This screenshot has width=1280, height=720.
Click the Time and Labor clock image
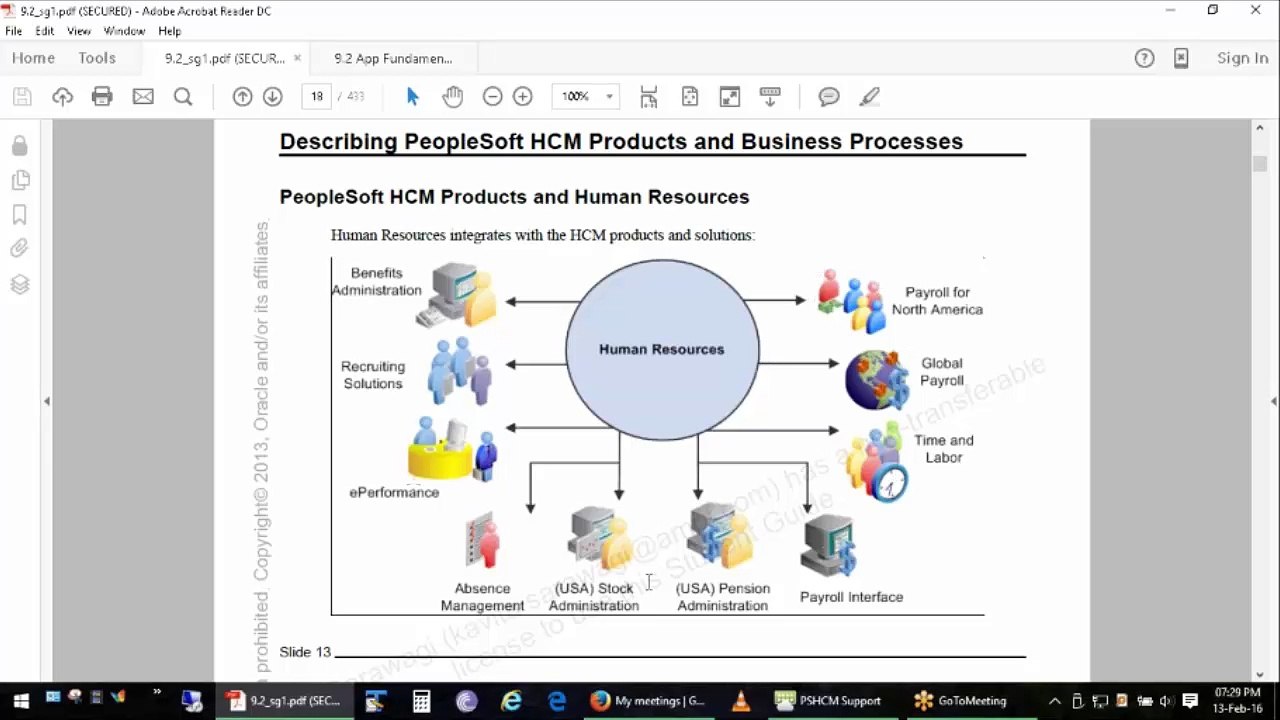(x=878, y=463)
